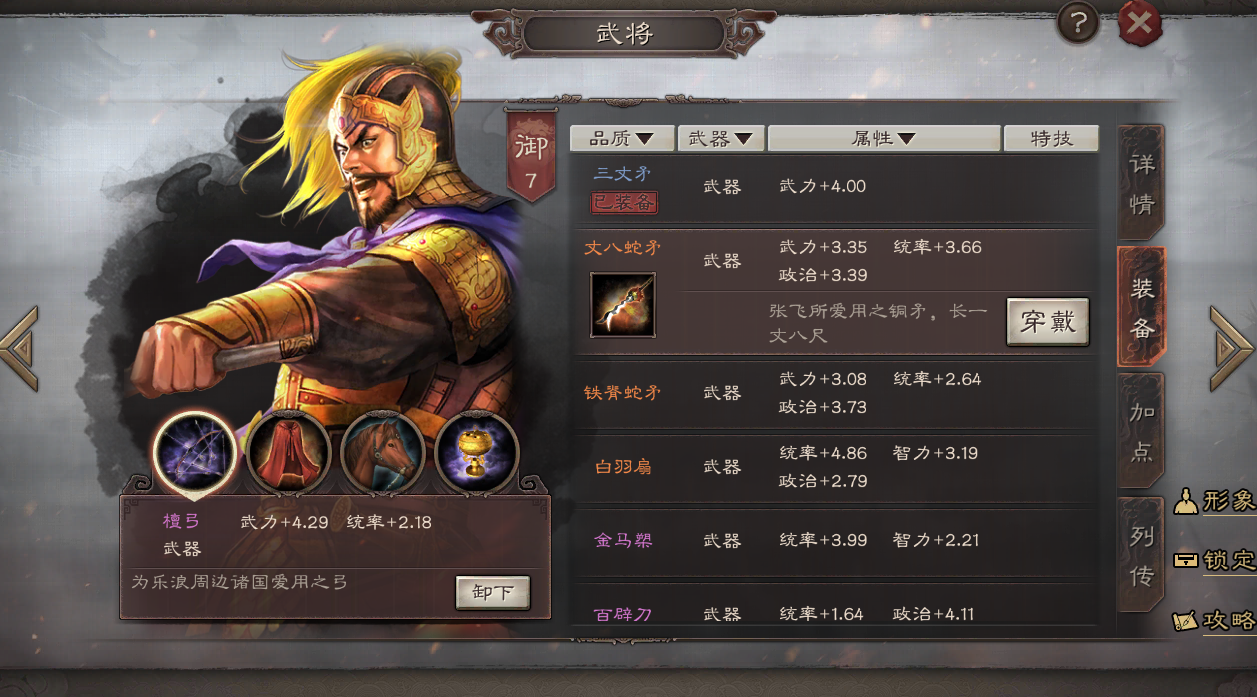Click the 穿戴 equip button

(x=1047, y=321)
